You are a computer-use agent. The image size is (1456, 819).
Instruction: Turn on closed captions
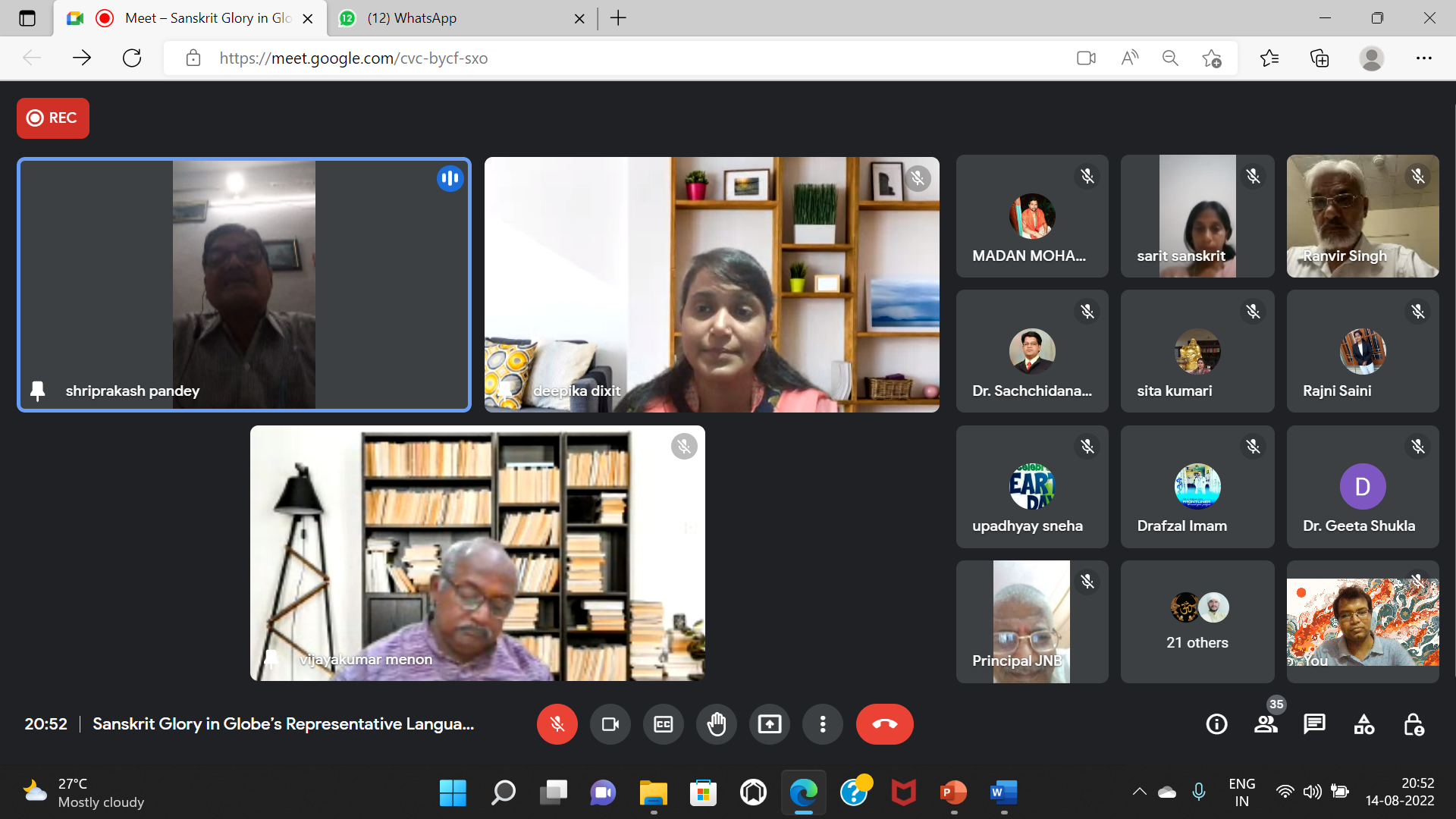click(x=663, y=724)
